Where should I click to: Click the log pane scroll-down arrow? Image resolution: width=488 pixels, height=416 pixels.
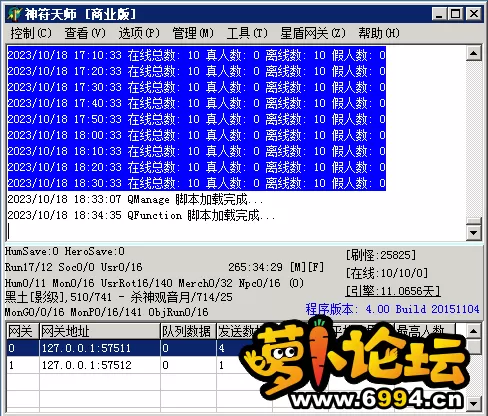coord(474,232)
